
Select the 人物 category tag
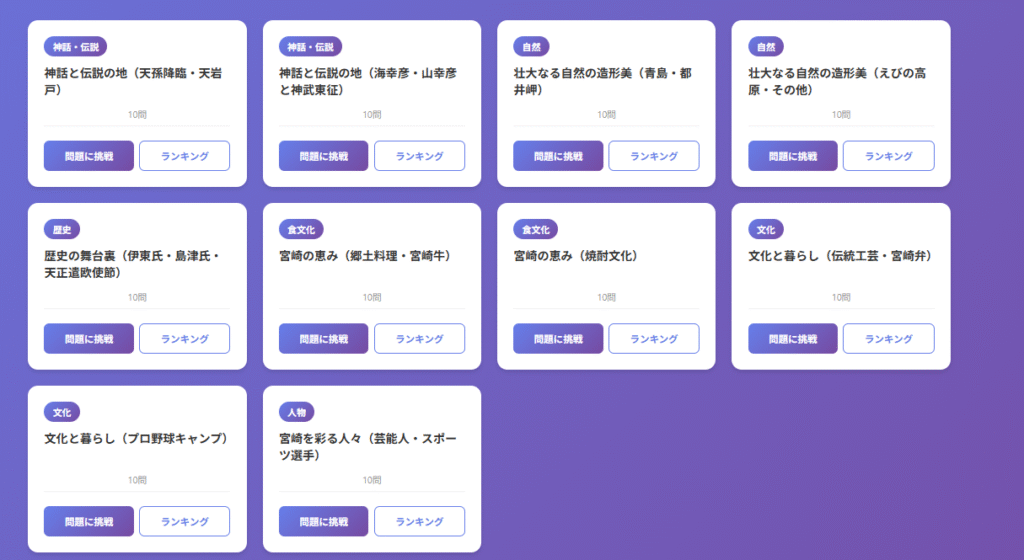click(x=296, y=412)
